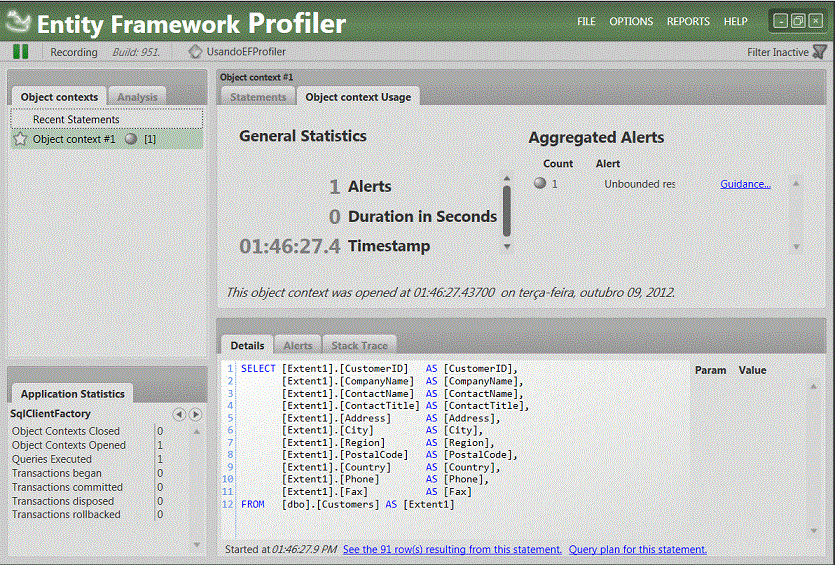Click the star icon beside Object context #1

[x=20, y=139]
